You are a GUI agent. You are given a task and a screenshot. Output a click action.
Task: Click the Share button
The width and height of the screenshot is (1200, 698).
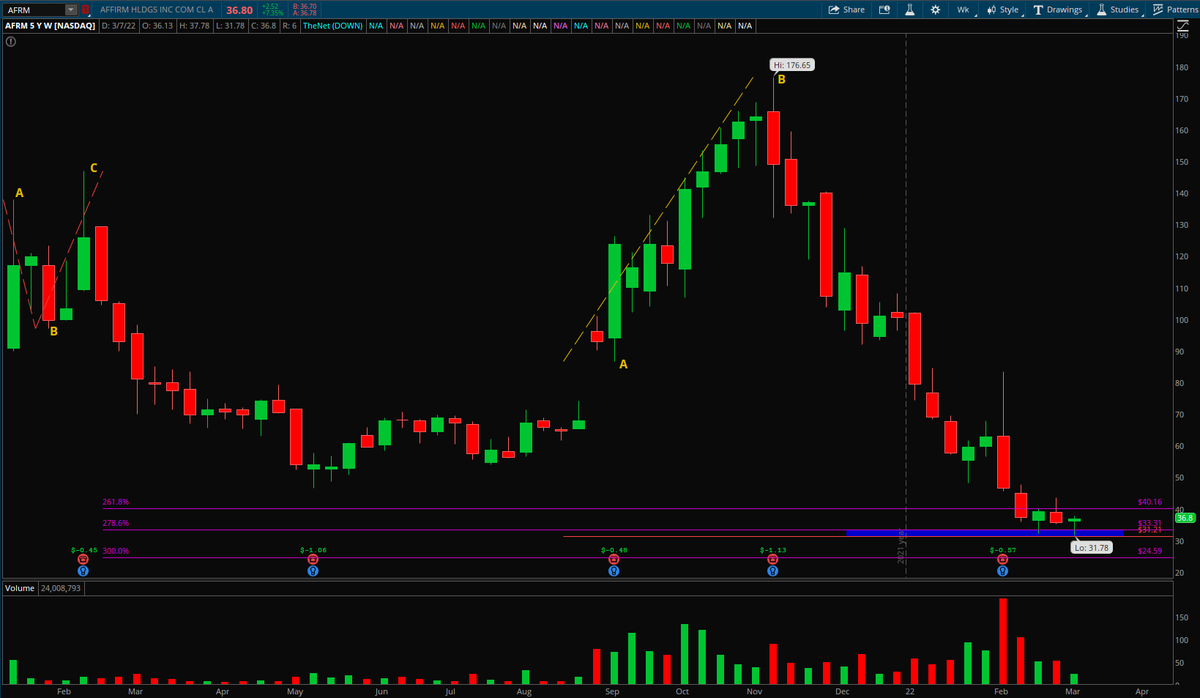(846, 9)
